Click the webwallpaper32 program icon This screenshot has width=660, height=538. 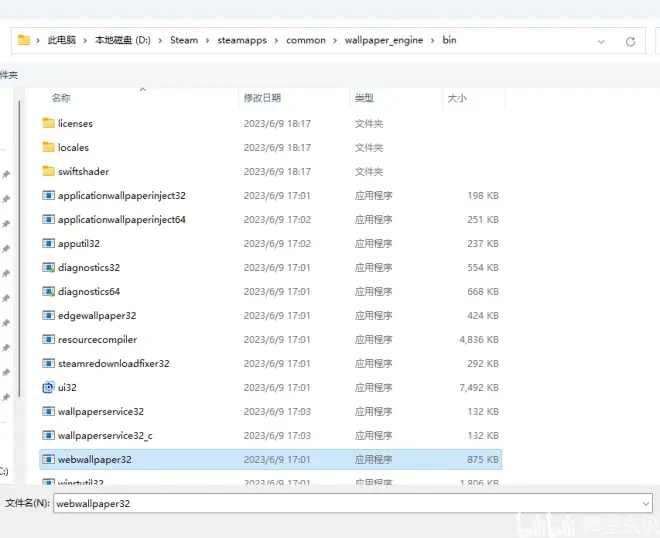point(48,459)
